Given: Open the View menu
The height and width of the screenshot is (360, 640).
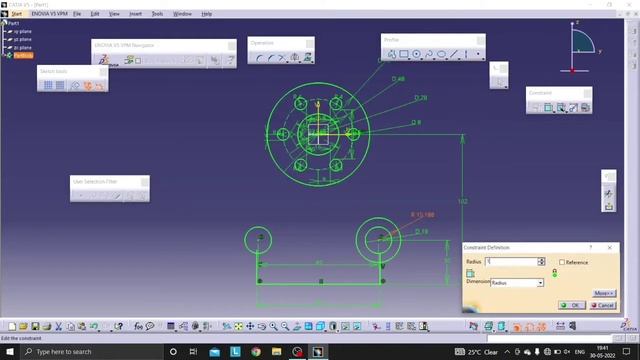Looking at the screenshot, I should coord(114,14).
